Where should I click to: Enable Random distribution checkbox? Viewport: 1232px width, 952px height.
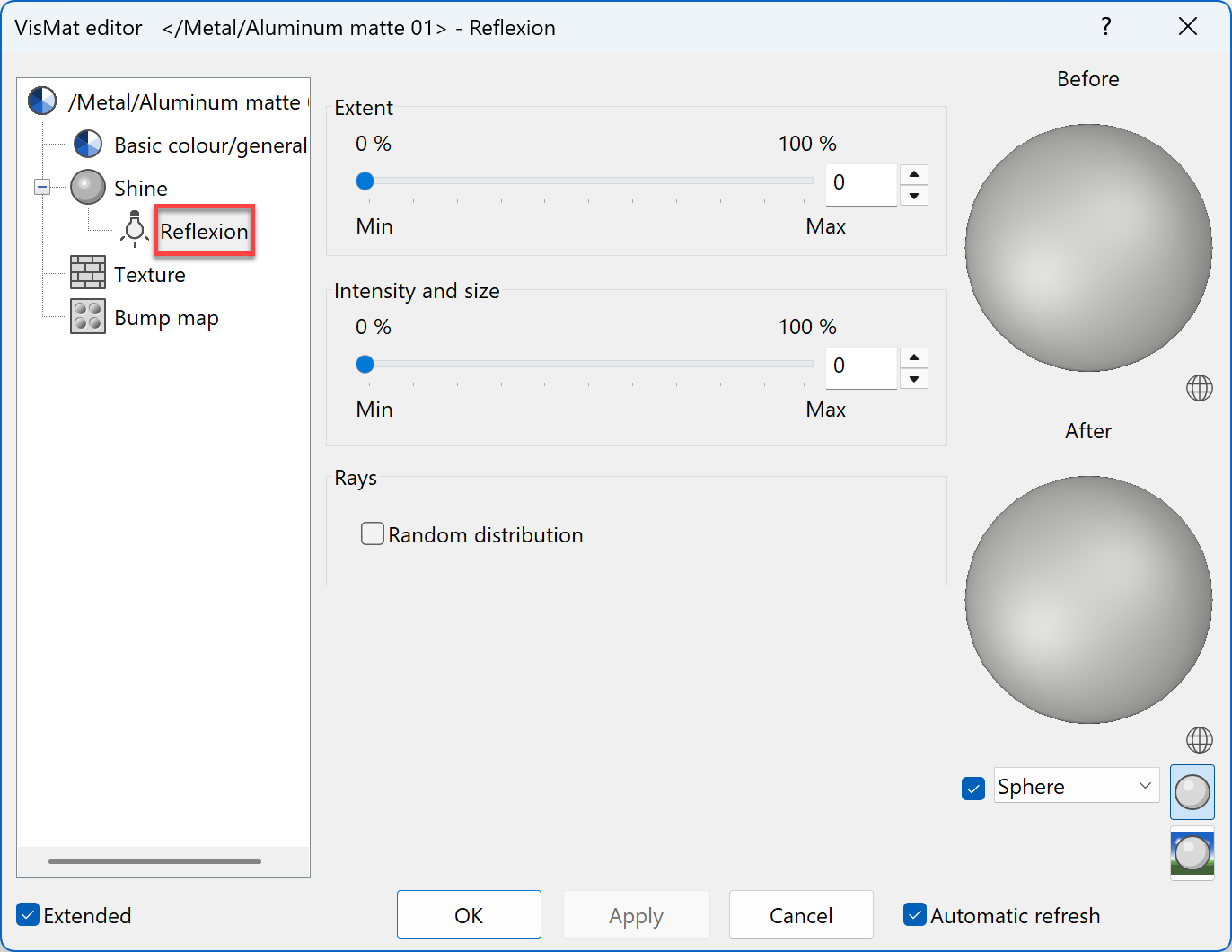tap(373, 534)
